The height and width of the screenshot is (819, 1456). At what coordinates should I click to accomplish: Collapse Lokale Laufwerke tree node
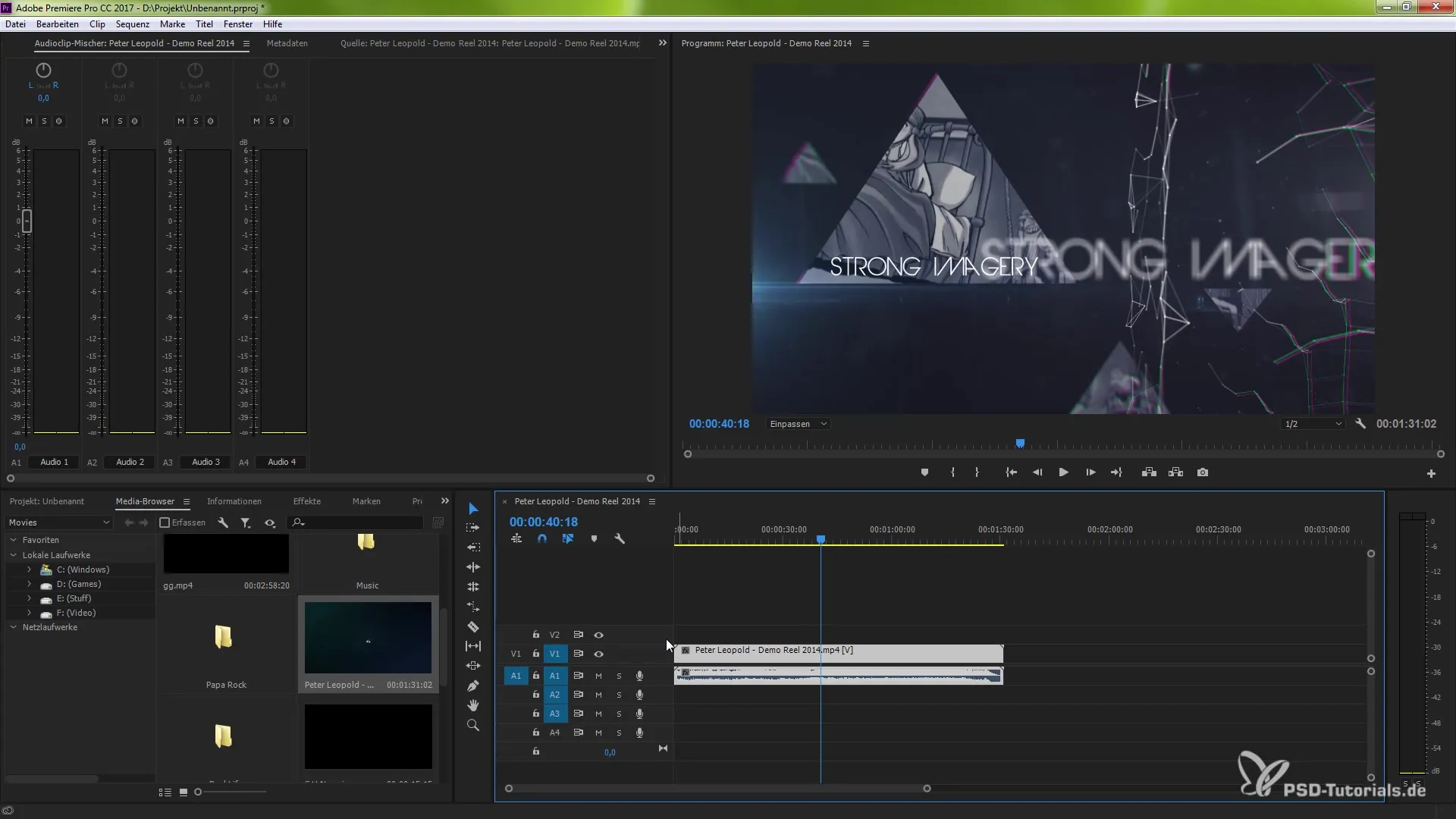click(x=13, y=555)
